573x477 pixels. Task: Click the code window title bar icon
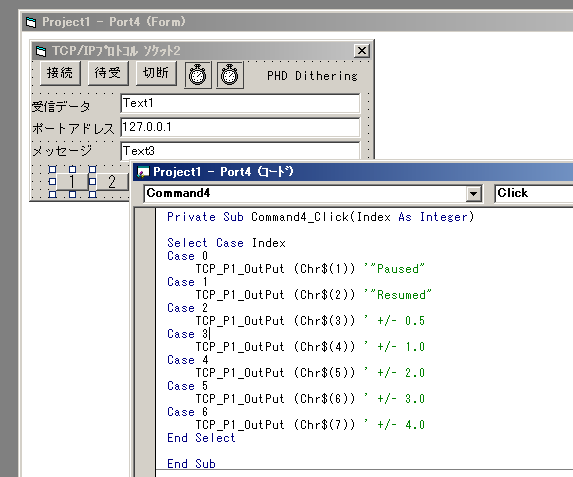[x=143, y=172]
